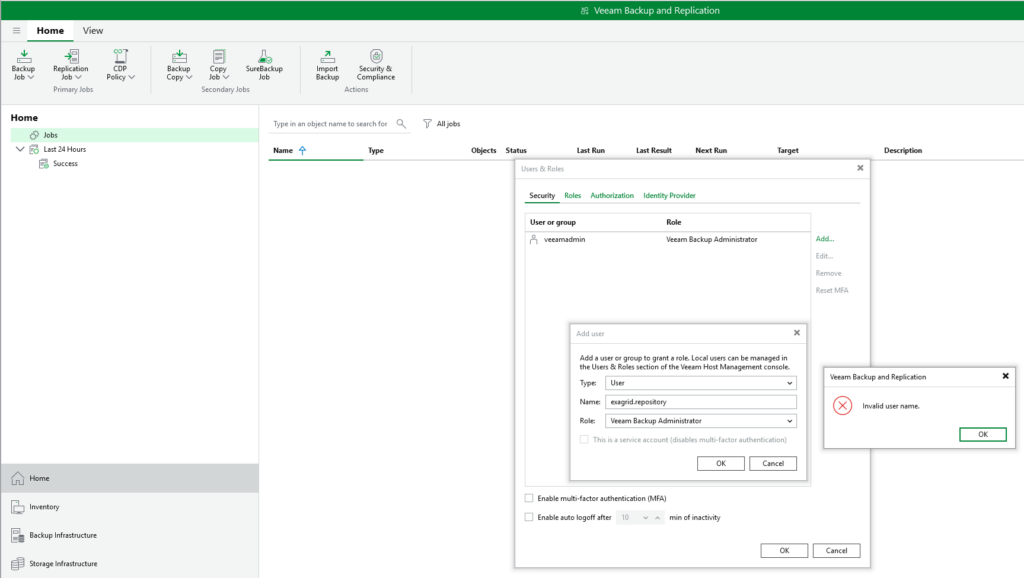The image size is (1024, 578).
Task: Switch to the Identity Provider tab
Action: (x=669, y=196)
